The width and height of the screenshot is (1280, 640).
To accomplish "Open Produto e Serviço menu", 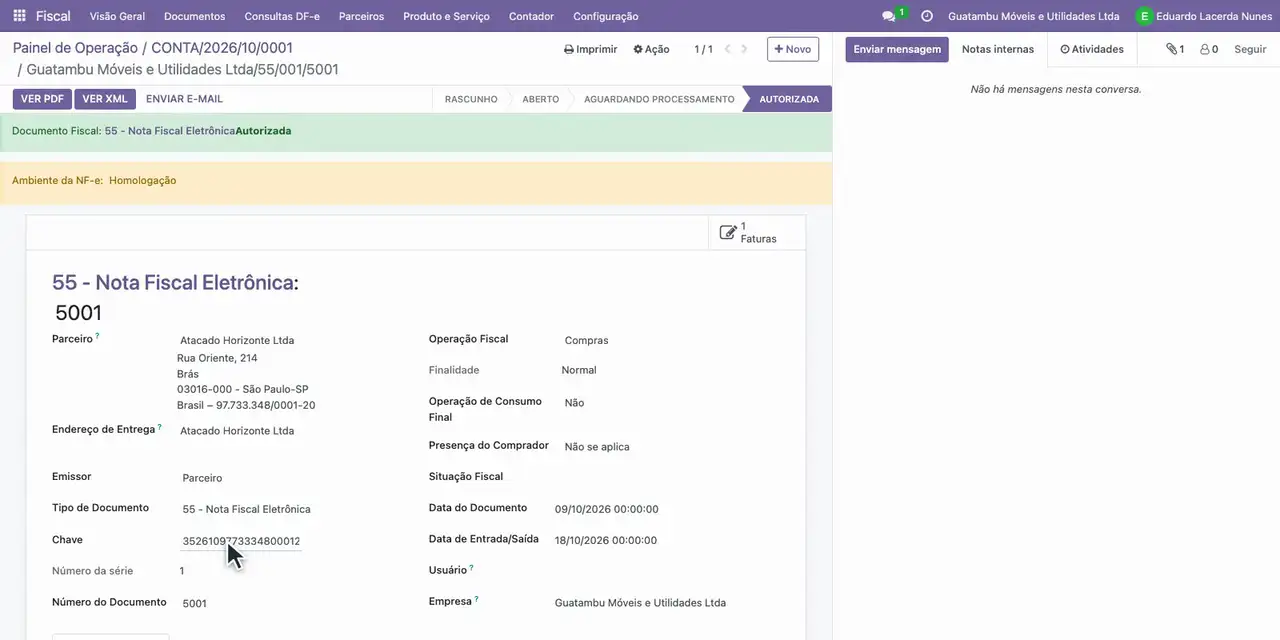I will point(446,16).
